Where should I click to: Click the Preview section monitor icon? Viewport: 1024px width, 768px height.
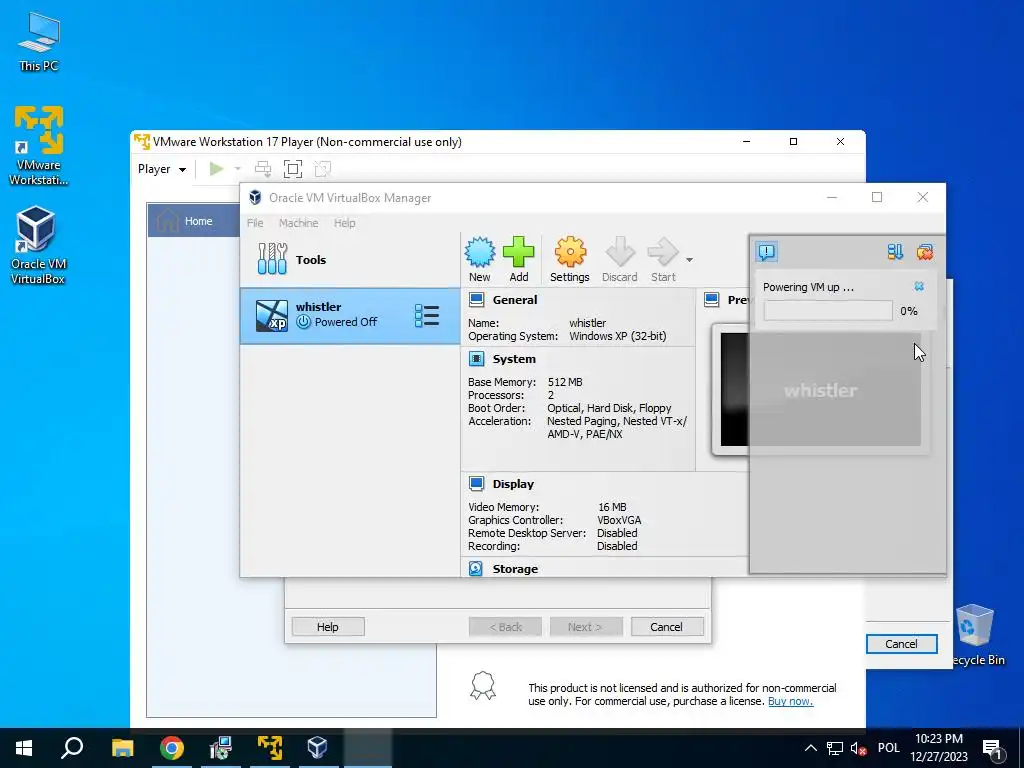712,300
